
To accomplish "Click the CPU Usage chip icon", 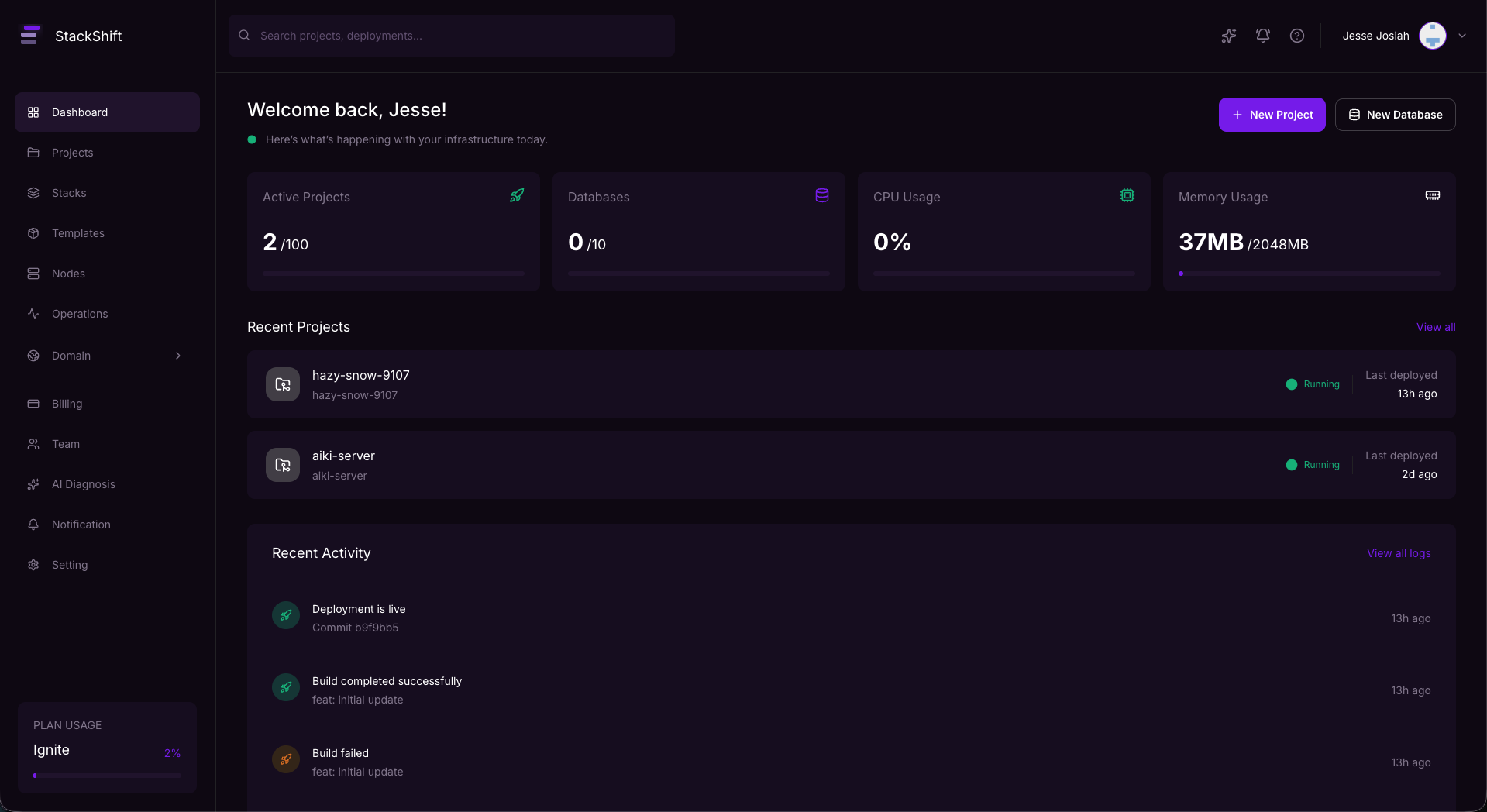I will [x=1127, y=196].
